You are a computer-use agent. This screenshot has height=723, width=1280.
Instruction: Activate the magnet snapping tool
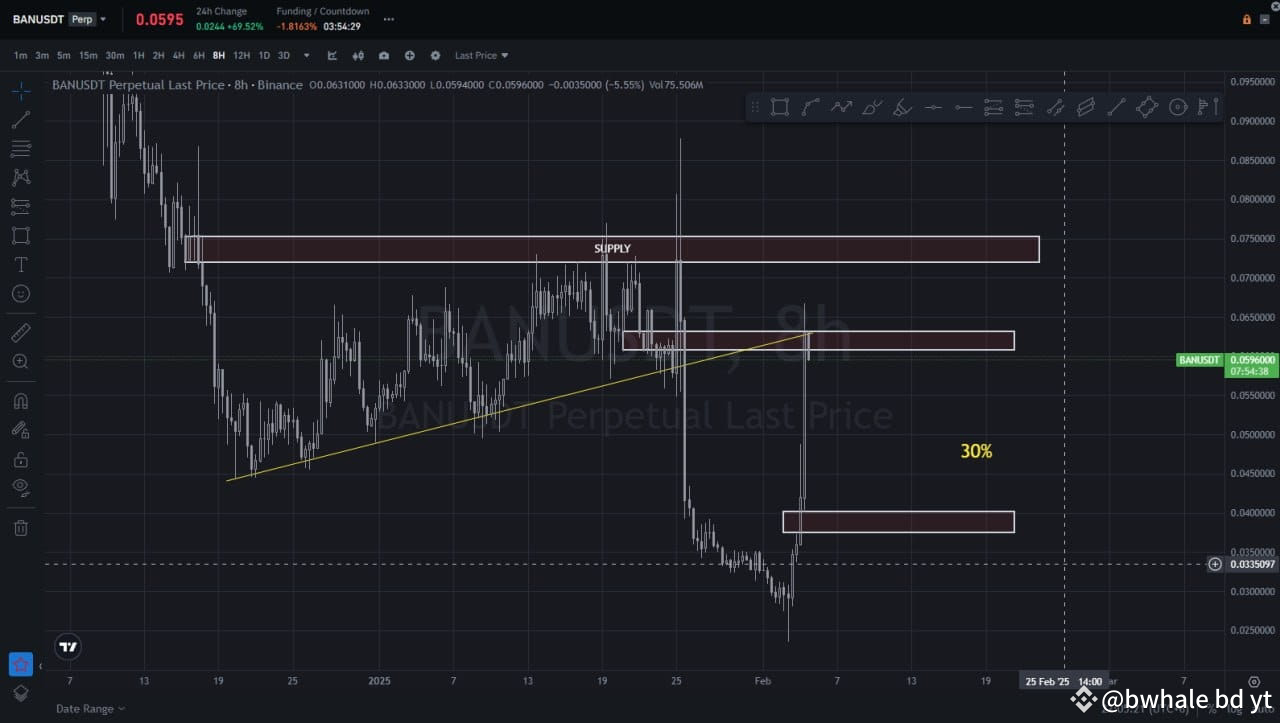point(20,400)
